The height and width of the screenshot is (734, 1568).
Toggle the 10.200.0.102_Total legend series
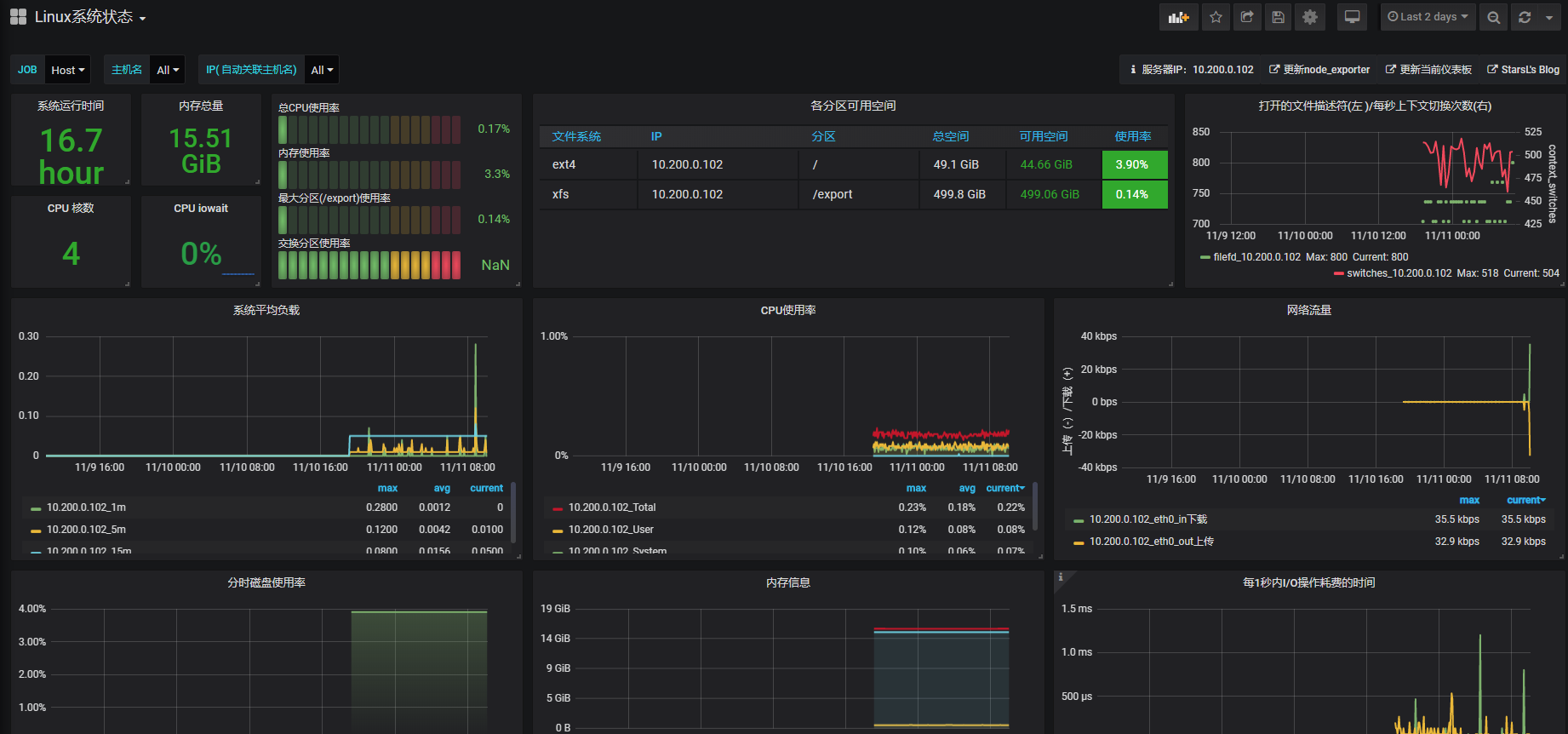pos(612,507)
